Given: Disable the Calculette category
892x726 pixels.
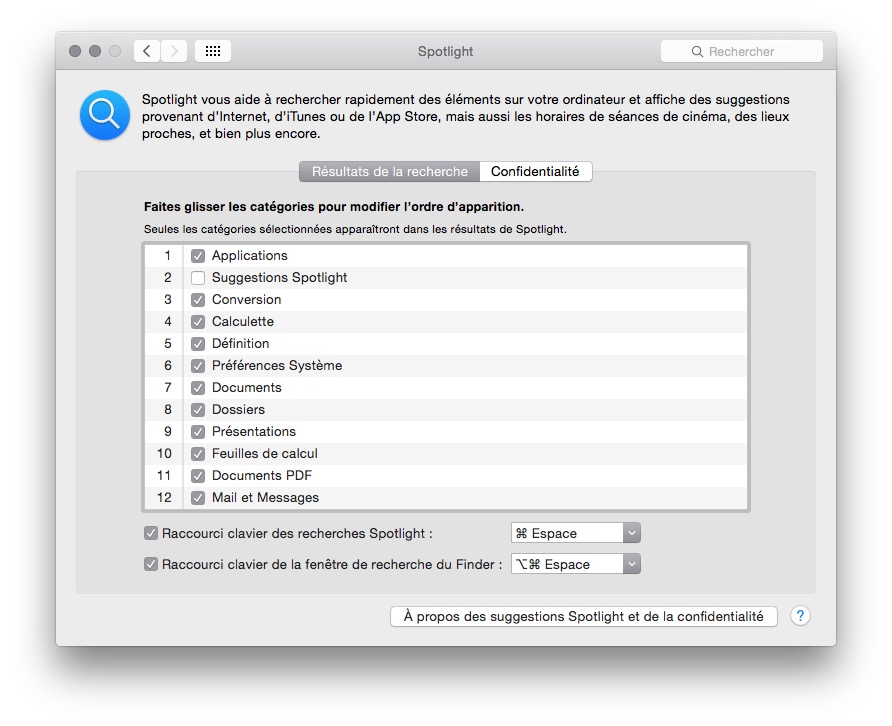Looking at the screenshot, I should click(x=198, y=322).
